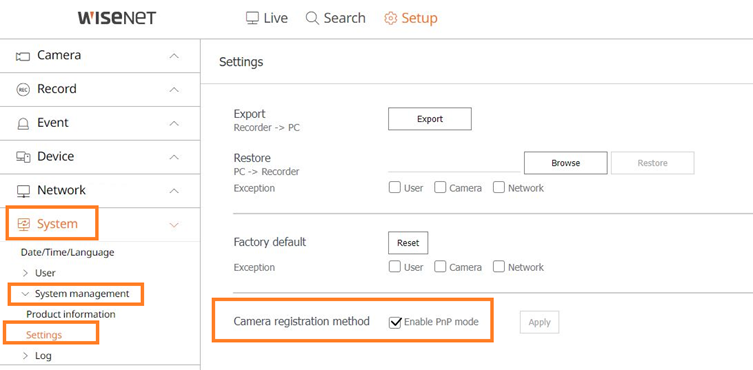Screen dimensions: 753x370
Task: Click the REC Record icon
Action: [23, 89]
